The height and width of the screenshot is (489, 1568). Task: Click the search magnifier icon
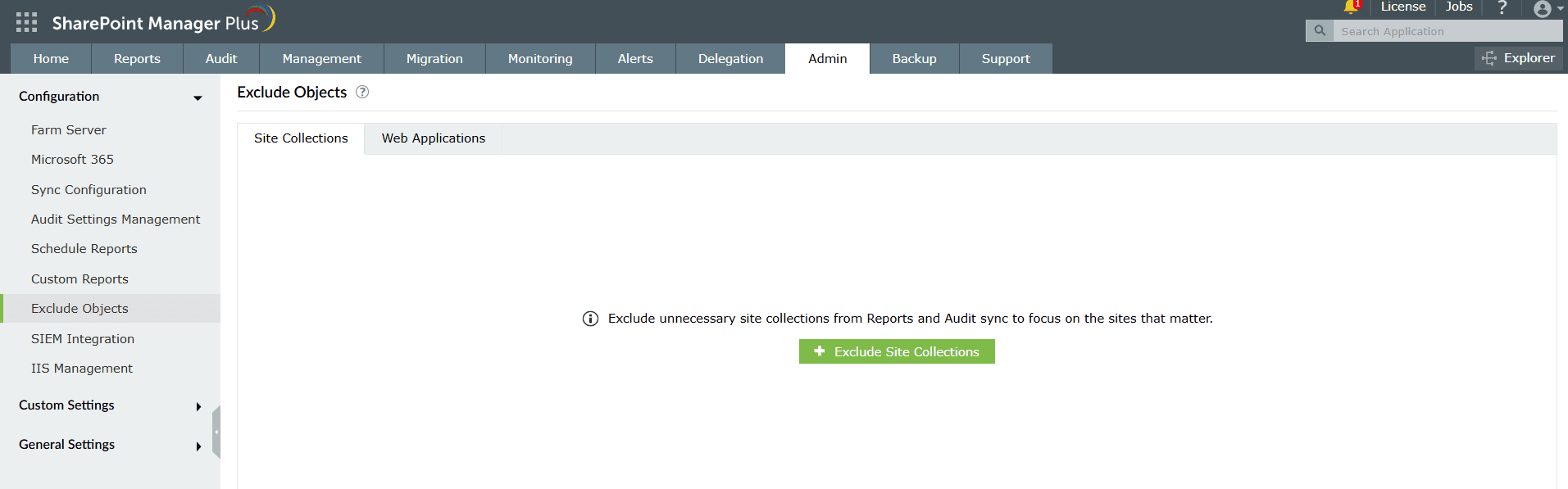coord(1319,30)
